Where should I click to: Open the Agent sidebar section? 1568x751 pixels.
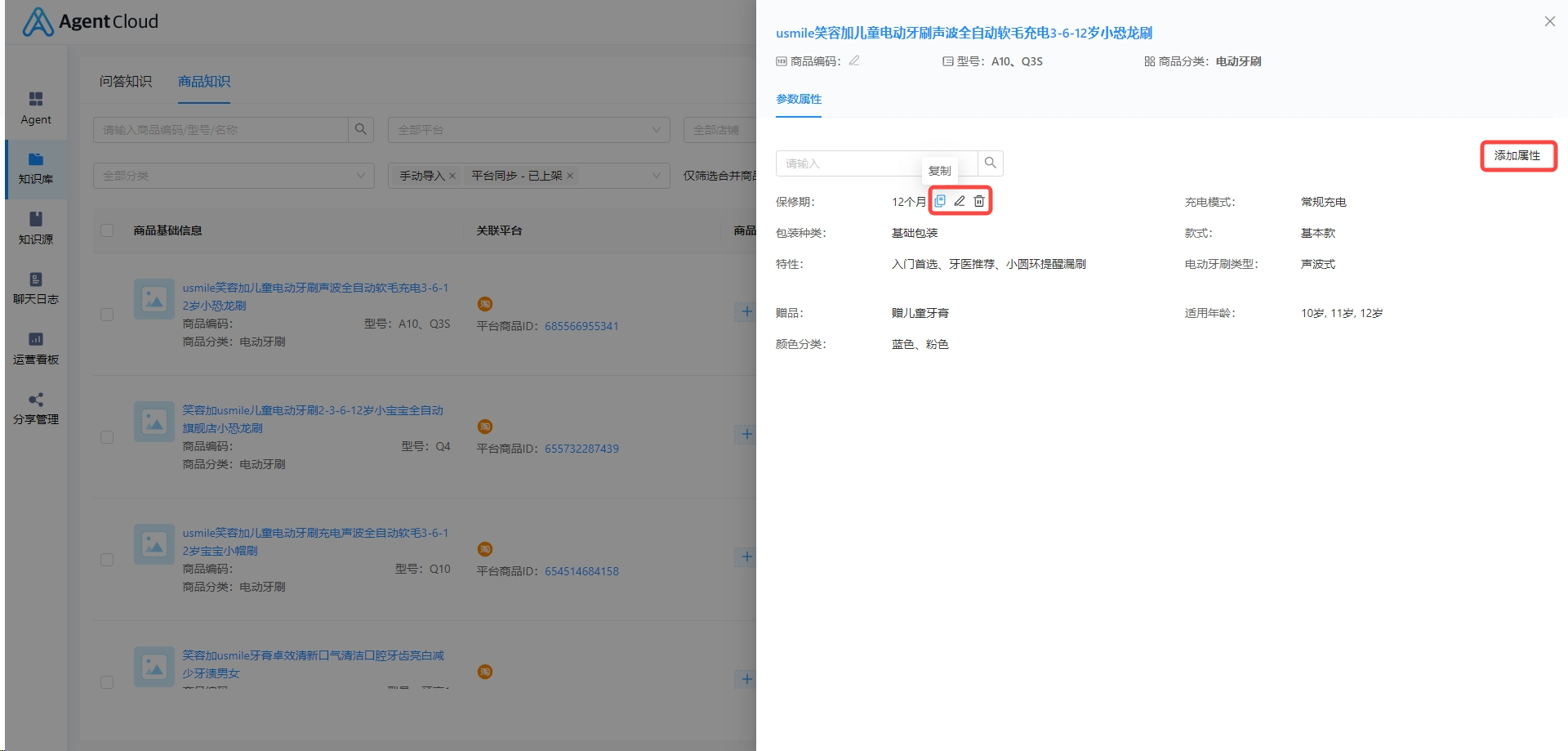[36, 109]
